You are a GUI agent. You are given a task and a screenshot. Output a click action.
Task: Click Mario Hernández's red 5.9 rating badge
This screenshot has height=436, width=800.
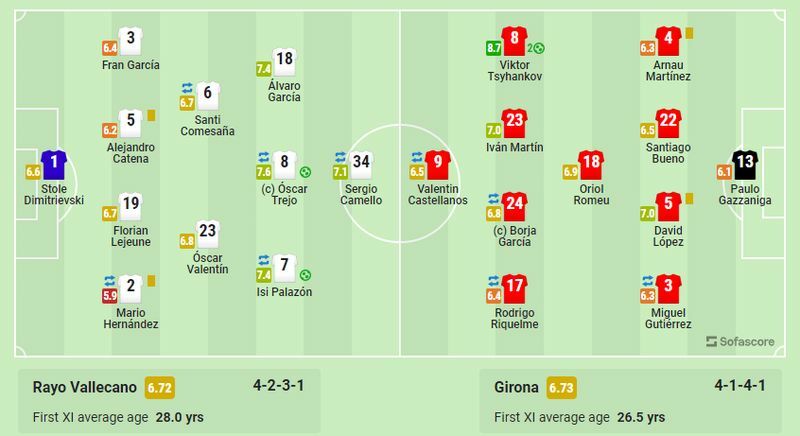tap(111, 295)
